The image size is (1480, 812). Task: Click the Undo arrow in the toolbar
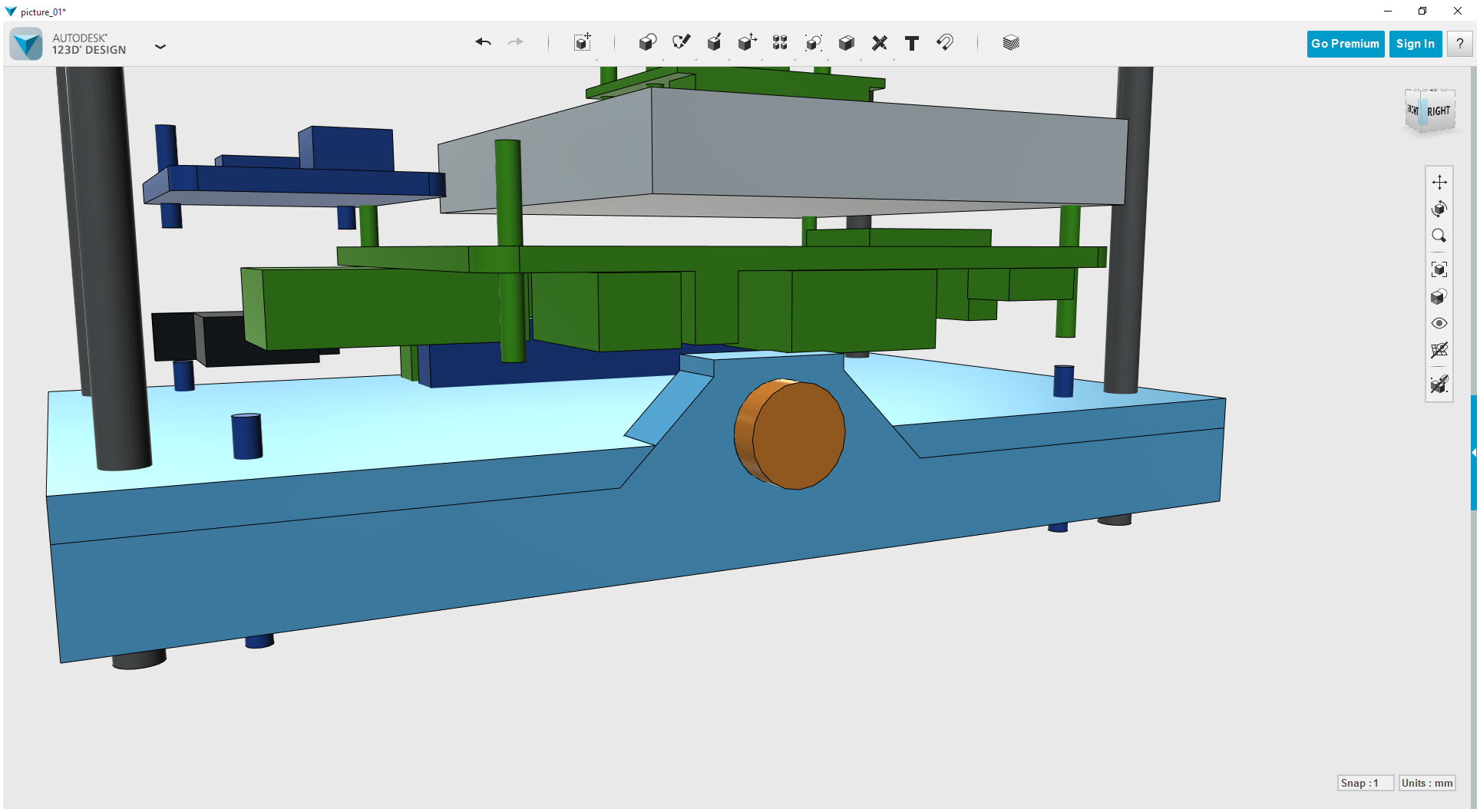[483, 42]
